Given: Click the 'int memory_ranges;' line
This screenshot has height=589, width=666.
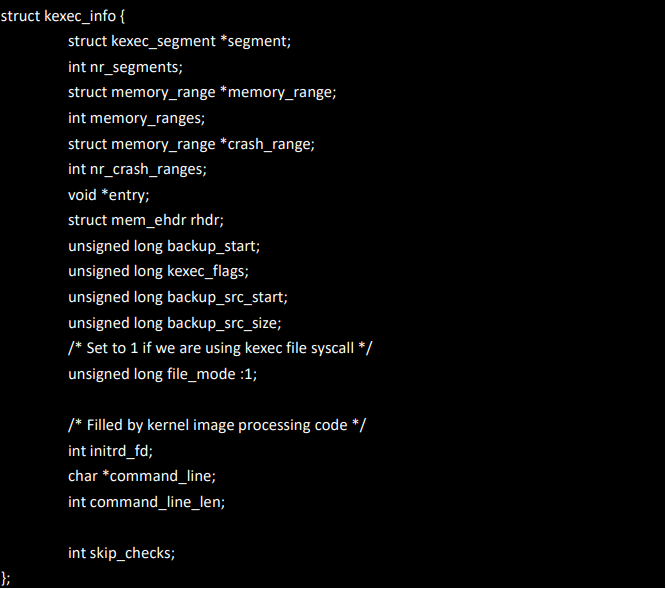Looking at the screenshot, I should [x=136, y=118].
